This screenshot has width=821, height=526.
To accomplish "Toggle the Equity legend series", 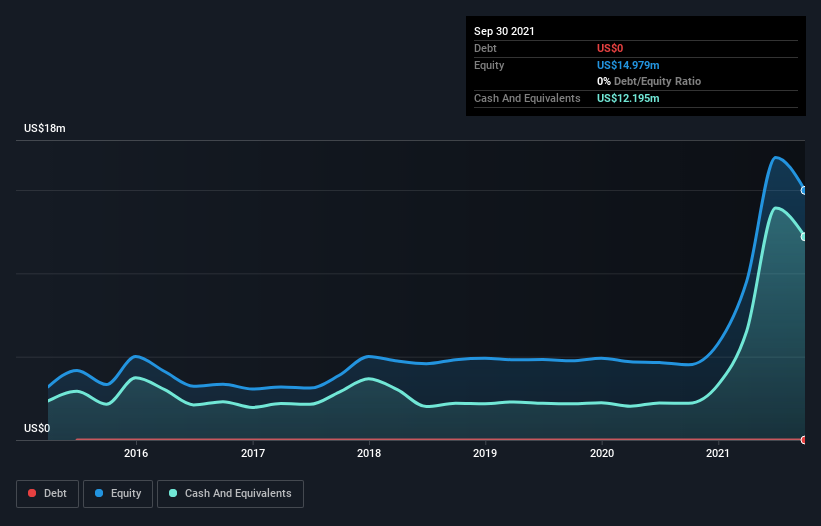I will click(118, 493).
